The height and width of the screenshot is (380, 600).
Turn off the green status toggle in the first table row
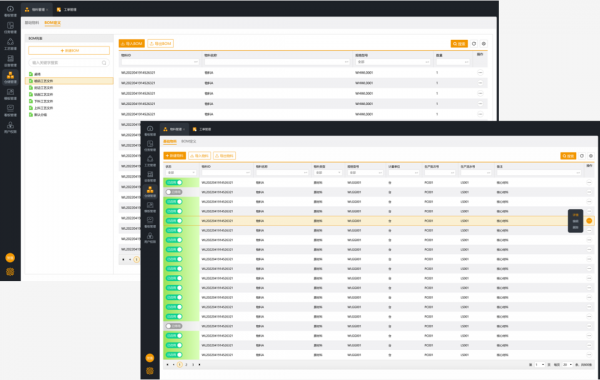point(174,183)
